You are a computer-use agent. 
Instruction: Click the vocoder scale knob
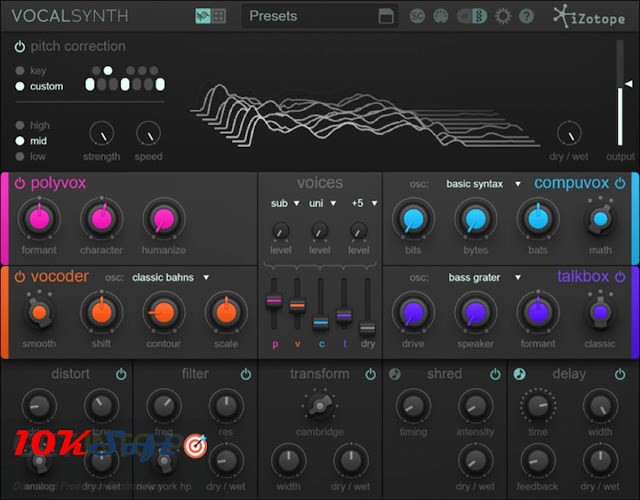coord(226,312)
